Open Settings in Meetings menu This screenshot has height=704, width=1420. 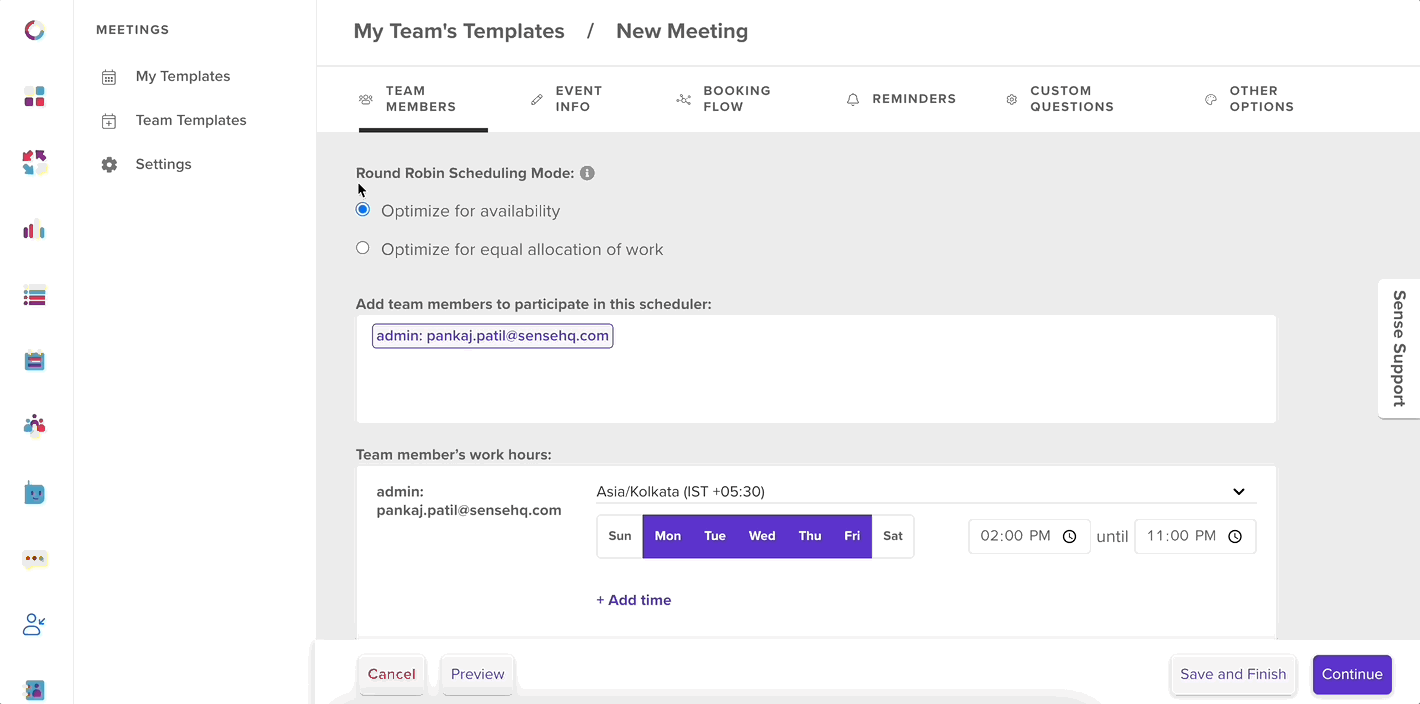[x=164, y=164]
